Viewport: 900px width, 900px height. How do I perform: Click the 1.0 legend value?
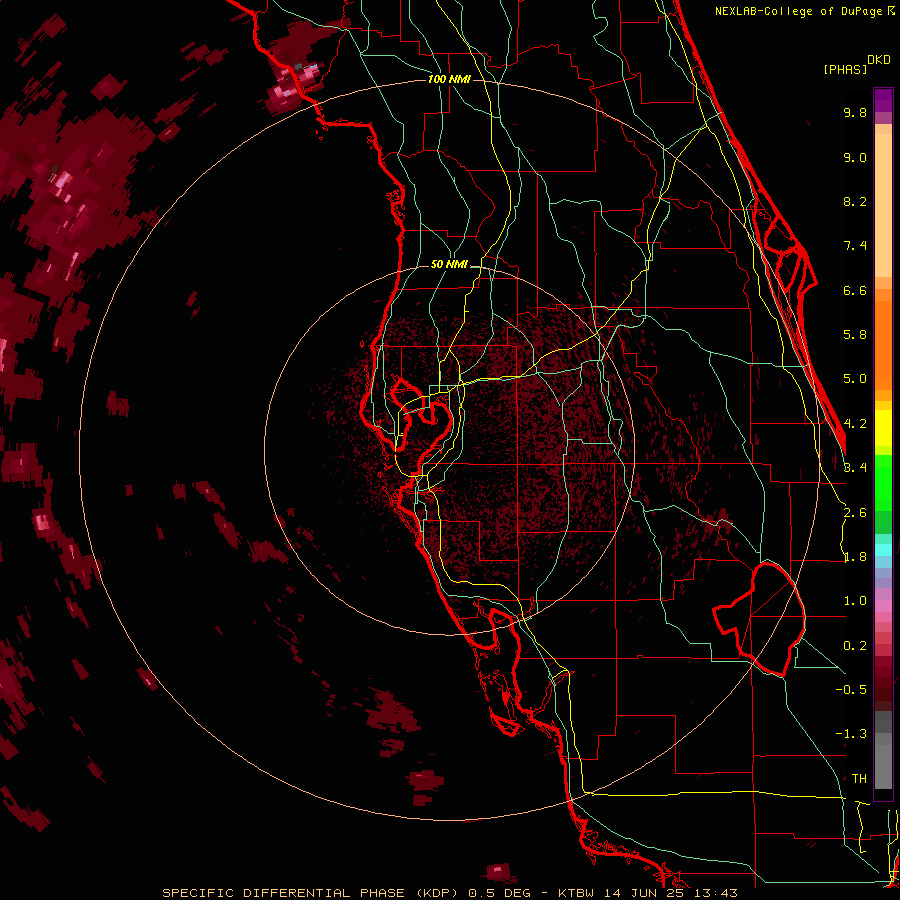click(855, 602)
